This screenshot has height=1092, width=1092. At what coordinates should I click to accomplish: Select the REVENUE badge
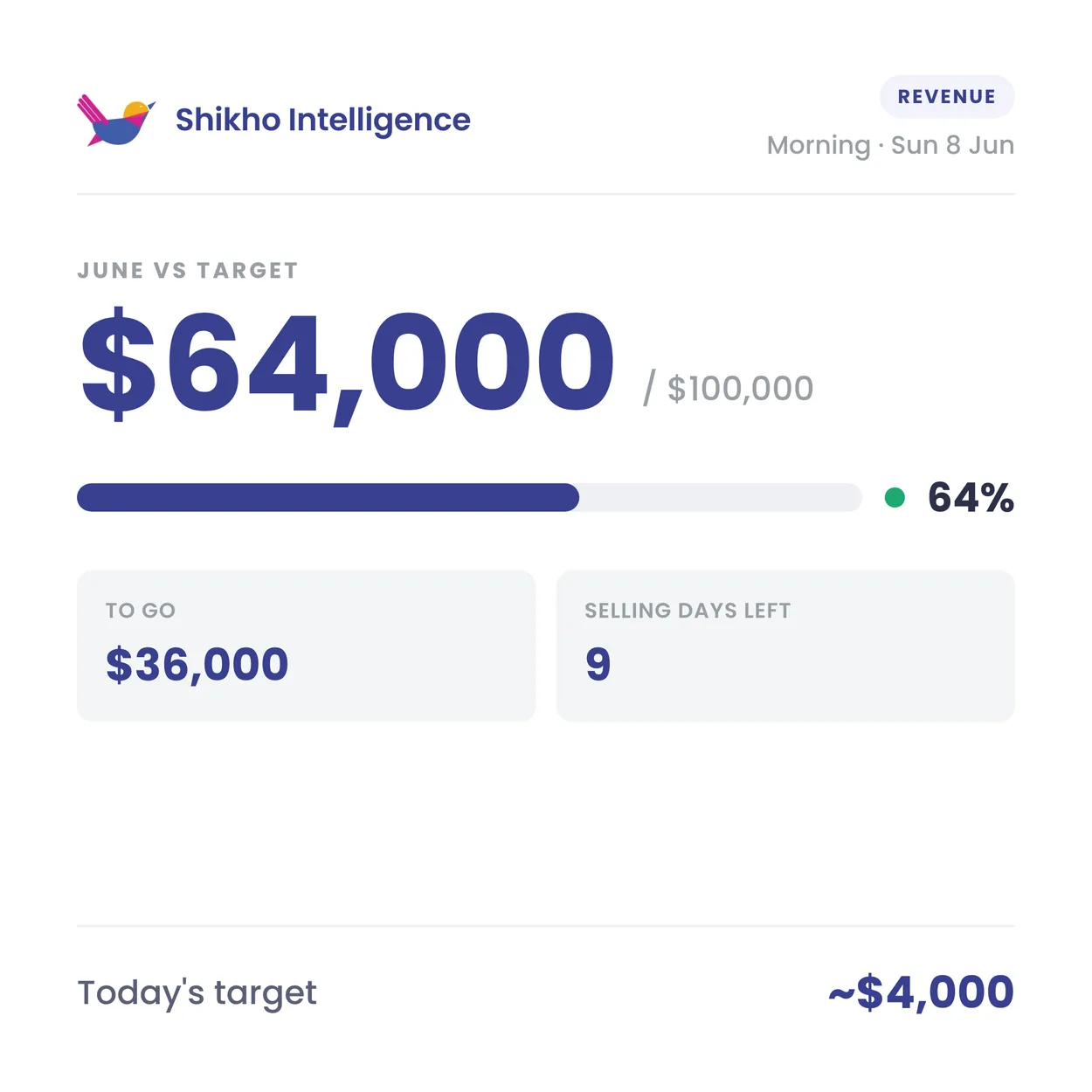[947, 97]
